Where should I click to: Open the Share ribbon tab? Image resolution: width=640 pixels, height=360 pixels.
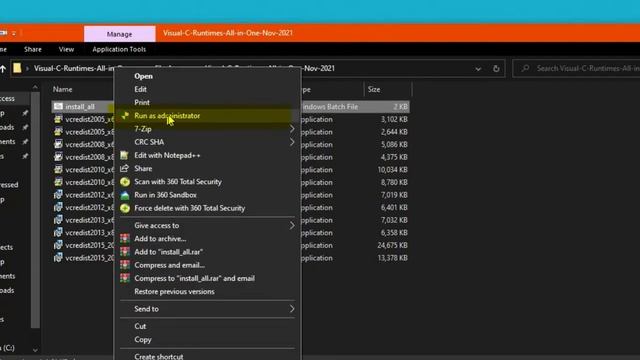tap(33, 49)
